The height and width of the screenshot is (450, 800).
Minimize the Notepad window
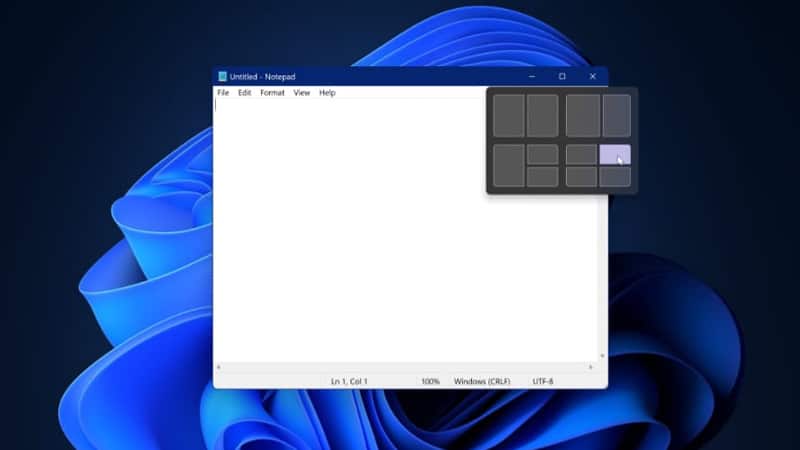click(530, 77)
